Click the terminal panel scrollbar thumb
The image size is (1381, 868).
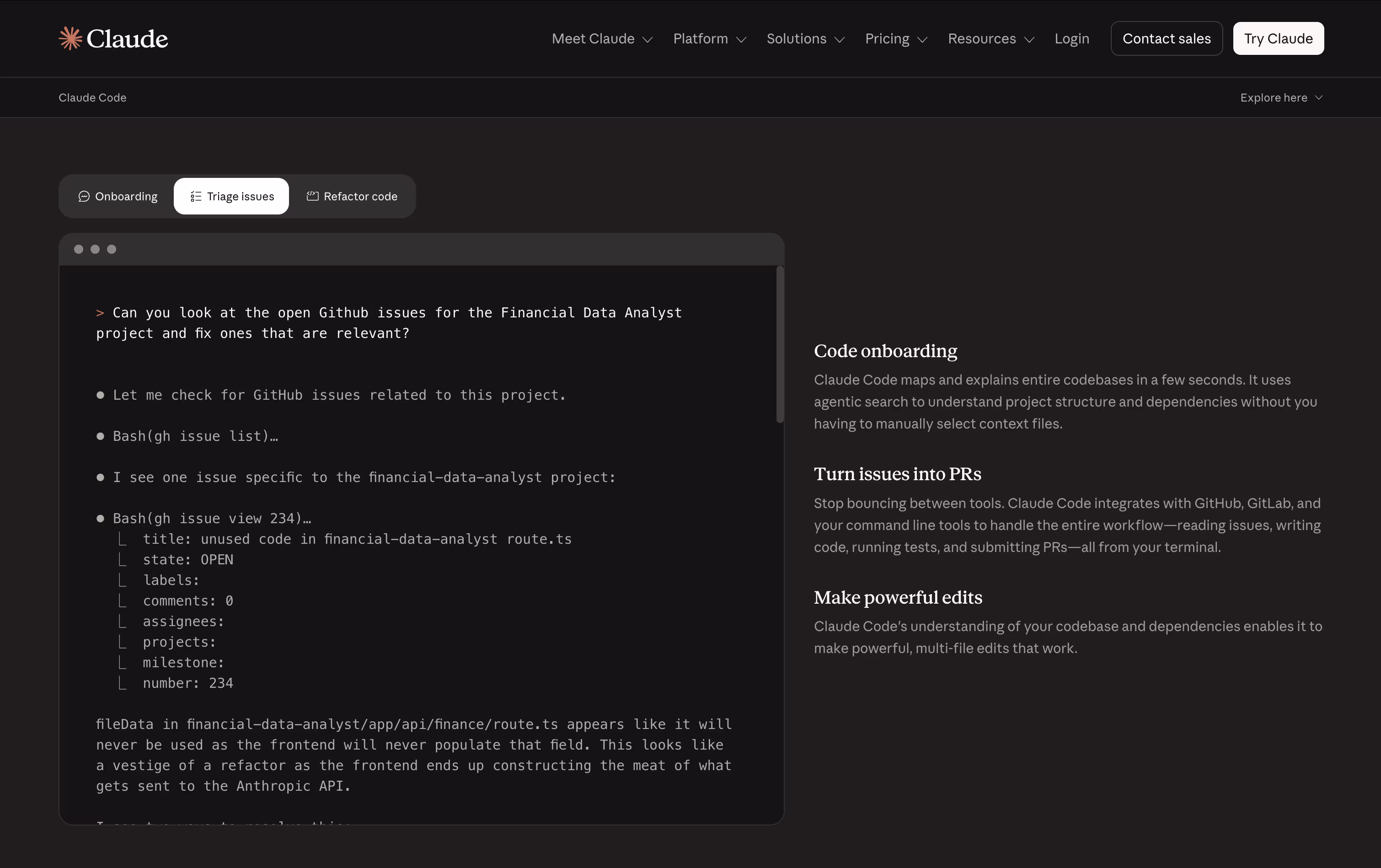tap(779, 344)
